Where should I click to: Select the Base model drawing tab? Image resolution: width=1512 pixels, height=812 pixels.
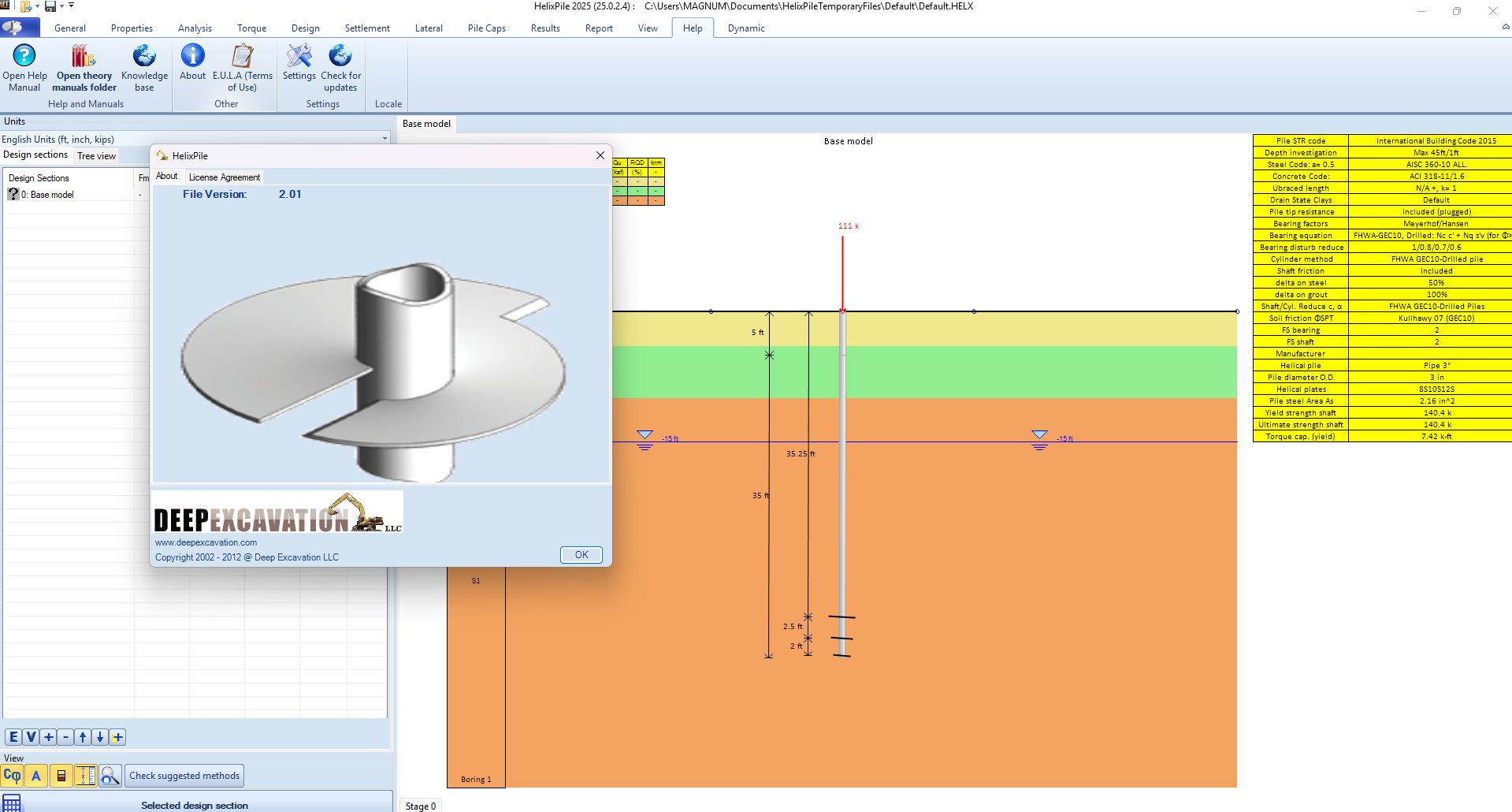[426, 124]
